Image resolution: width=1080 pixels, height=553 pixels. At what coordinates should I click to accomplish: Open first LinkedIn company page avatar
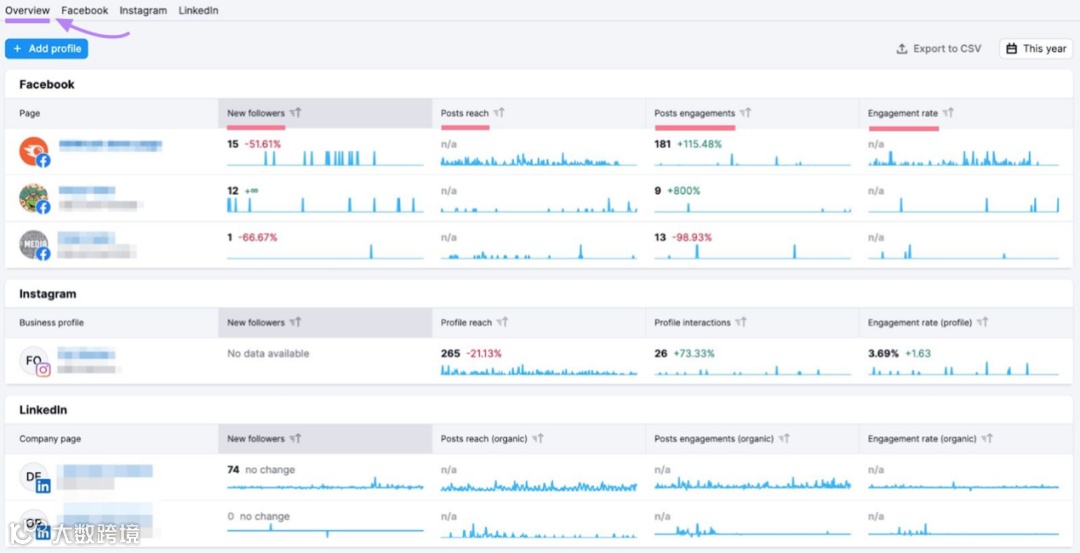34,477
